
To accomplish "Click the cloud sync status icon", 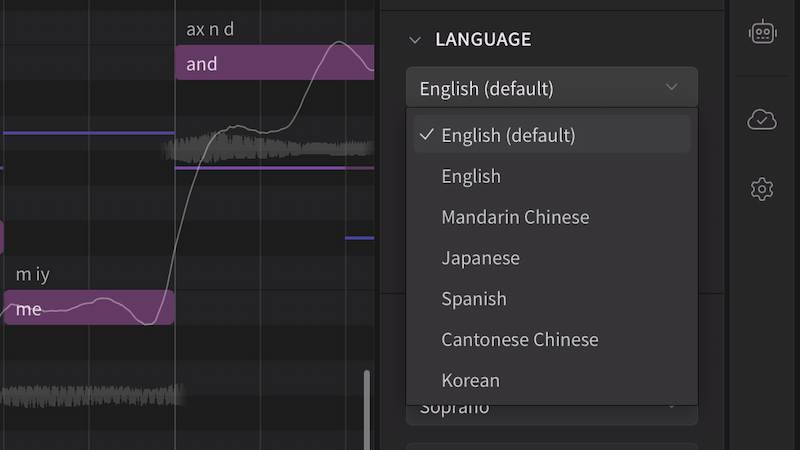I will point(762,120).
